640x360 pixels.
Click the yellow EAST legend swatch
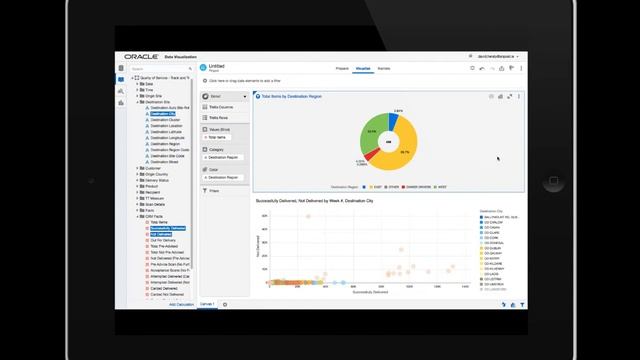[371, 187]
